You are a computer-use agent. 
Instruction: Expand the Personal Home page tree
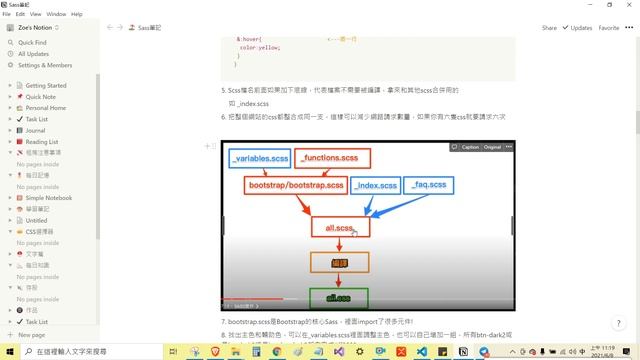tap(10, 108)
